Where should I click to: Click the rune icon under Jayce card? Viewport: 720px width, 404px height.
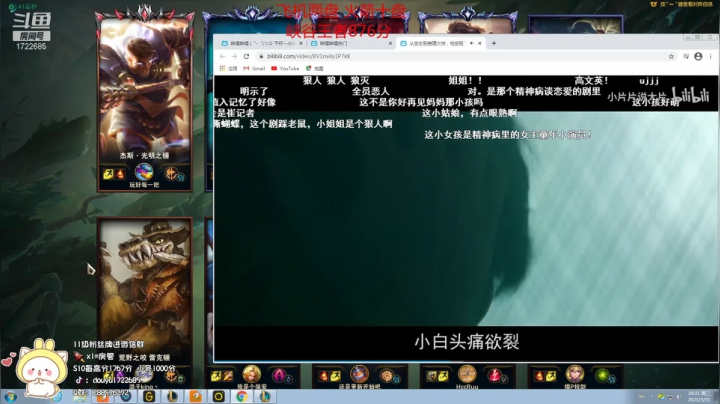tap(171, 173)
